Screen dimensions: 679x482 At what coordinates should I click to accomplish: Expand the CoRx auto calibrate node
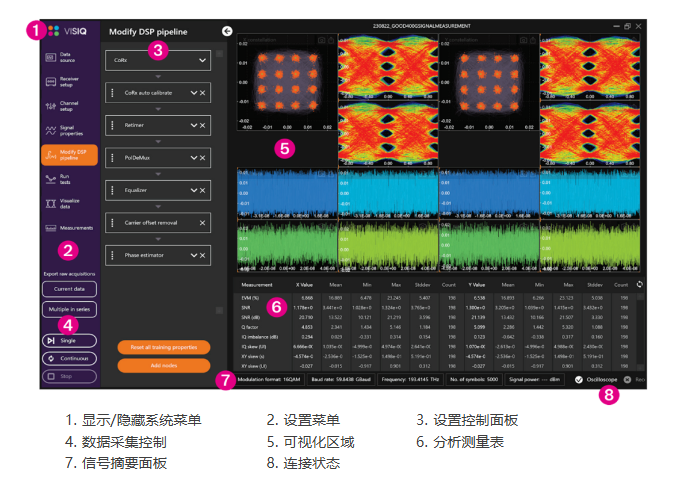click(x=194, y=93)
